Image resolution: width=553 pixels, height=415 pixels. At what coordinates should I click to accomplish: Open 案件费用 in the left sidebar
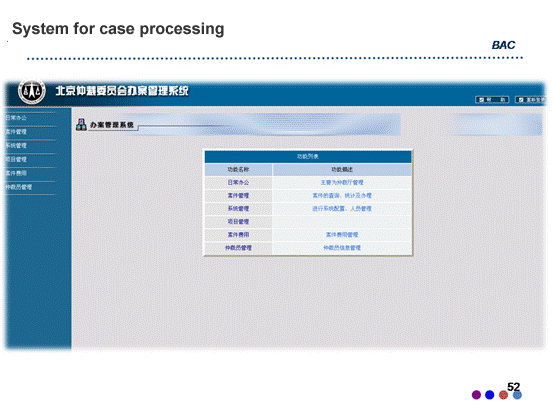point(16,173)
